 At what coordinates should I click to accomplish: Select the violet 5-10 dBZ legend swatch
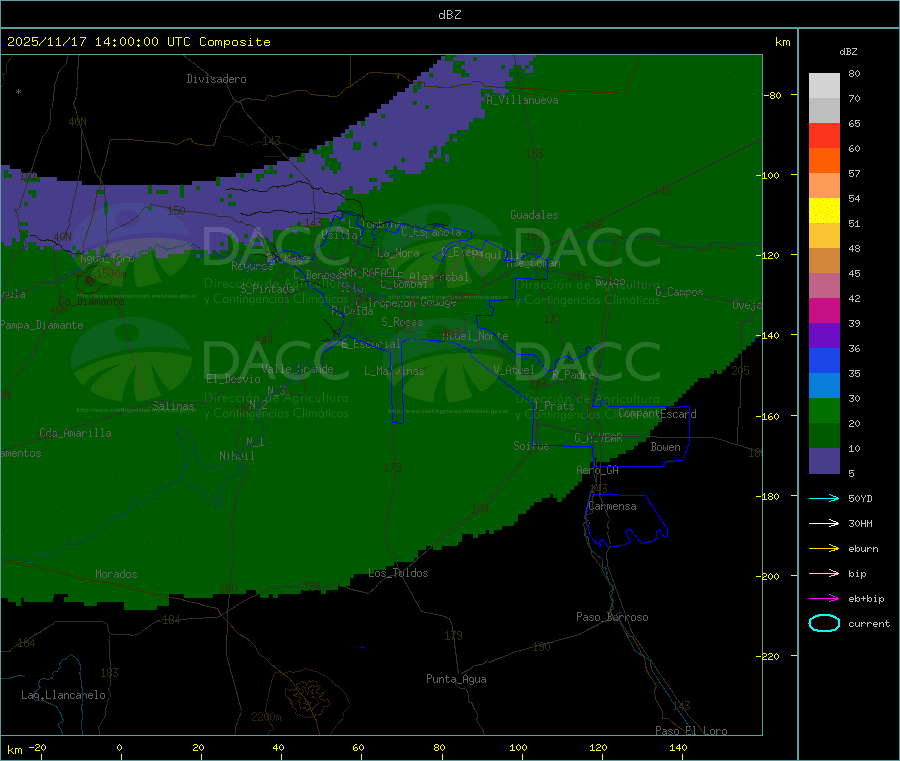click(x=824, y=461)
